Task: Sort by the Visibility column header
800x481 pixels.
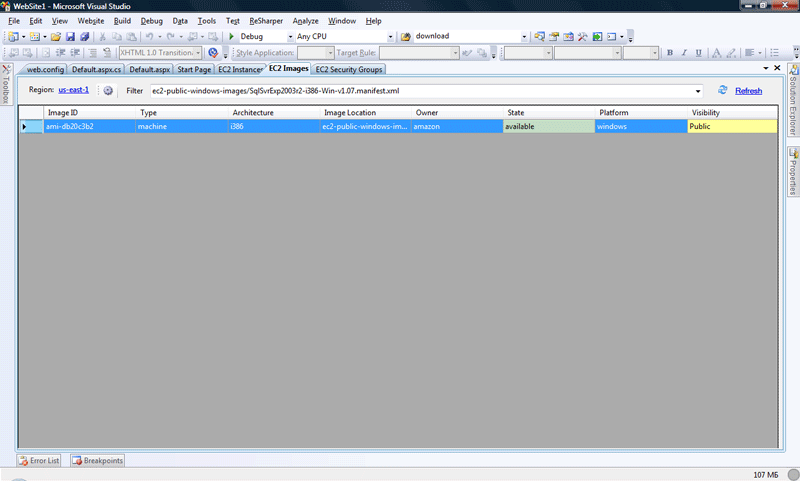Action: tap(732, 113)
